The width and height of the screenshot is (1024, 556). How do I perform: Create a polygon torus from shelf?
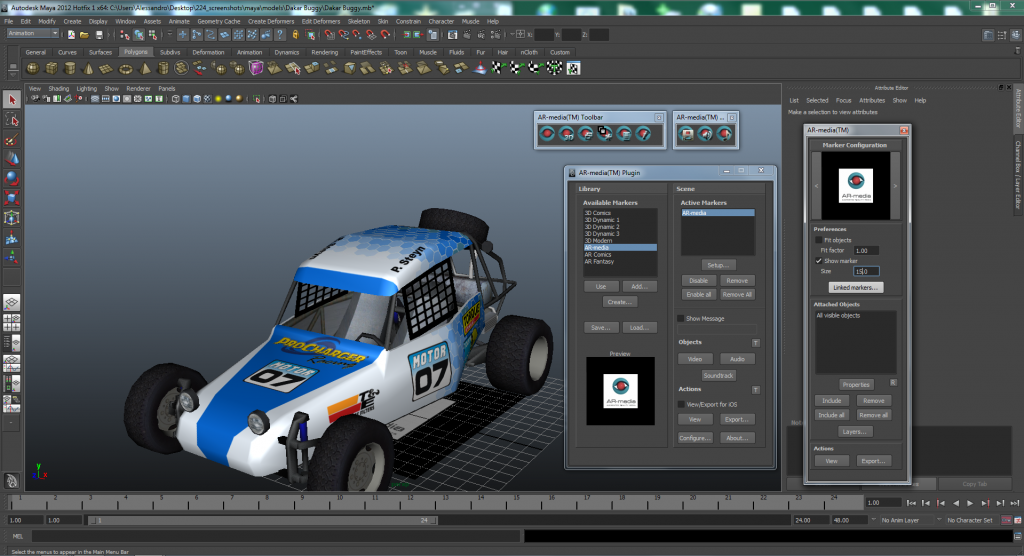[125, 68]
